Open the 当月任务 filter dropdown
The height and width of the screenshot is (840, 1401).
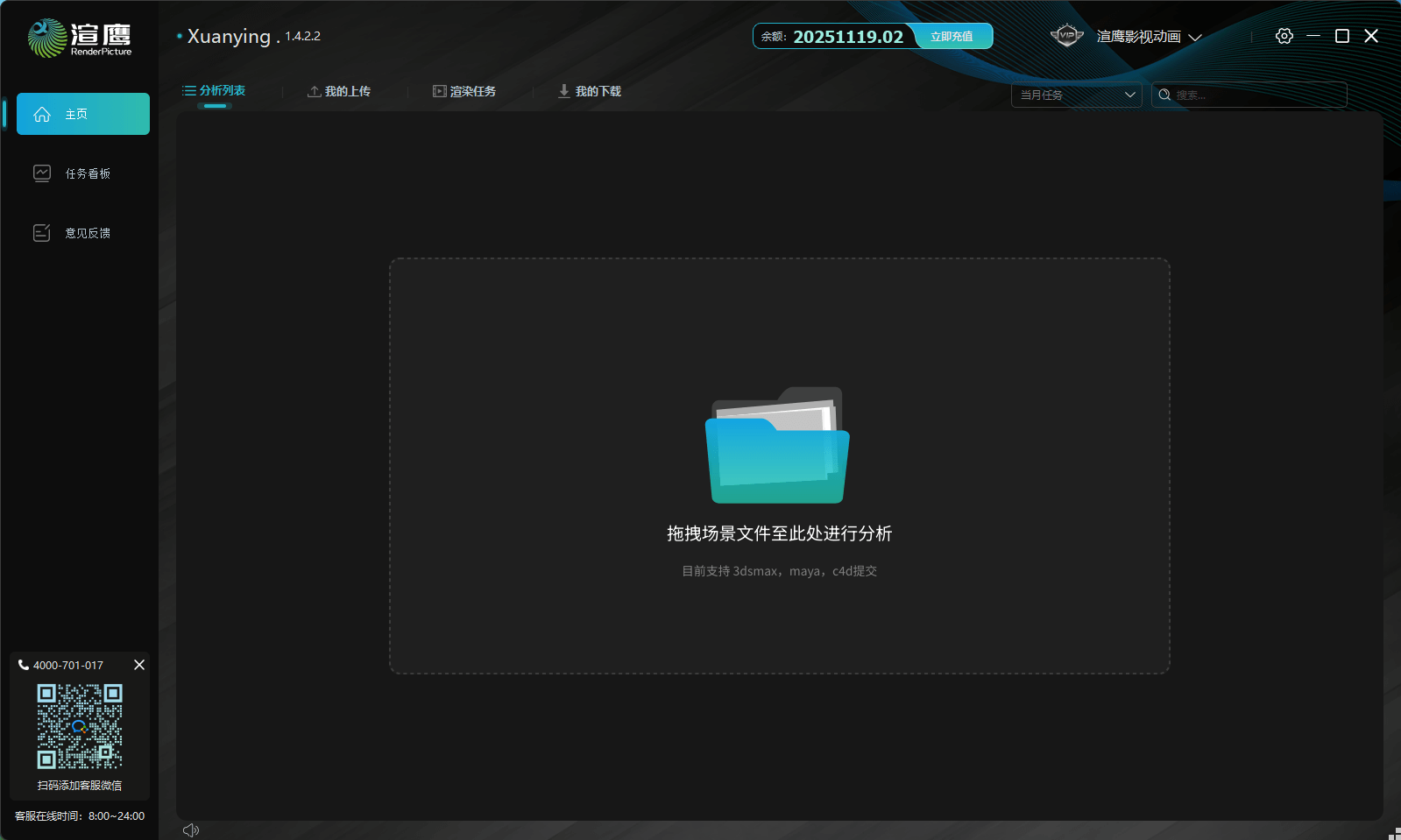click(1077, 95)
